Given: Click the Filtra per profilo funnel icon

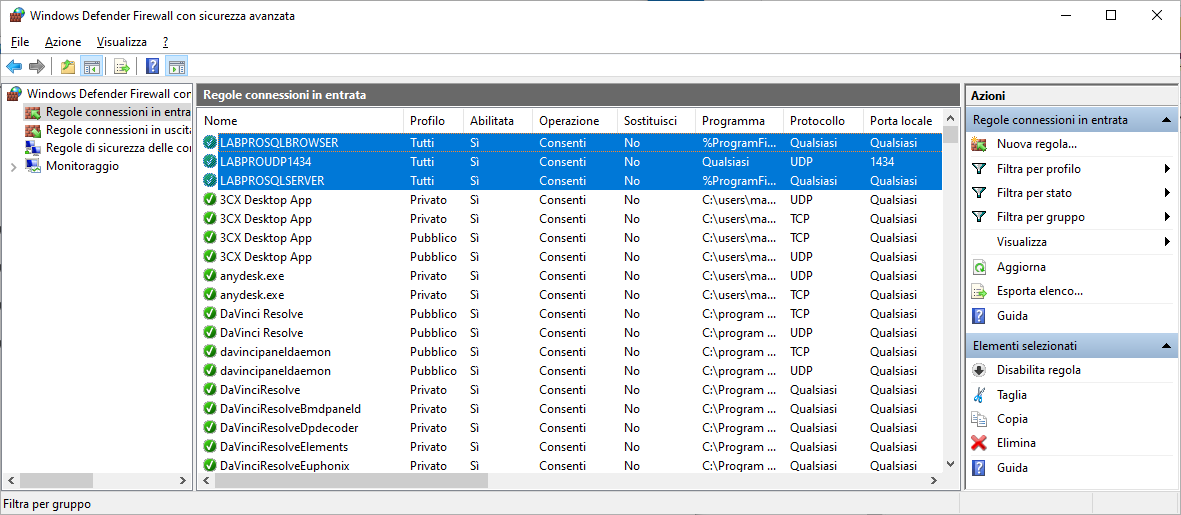Looking at the screenshot, I should click(979, 169).
